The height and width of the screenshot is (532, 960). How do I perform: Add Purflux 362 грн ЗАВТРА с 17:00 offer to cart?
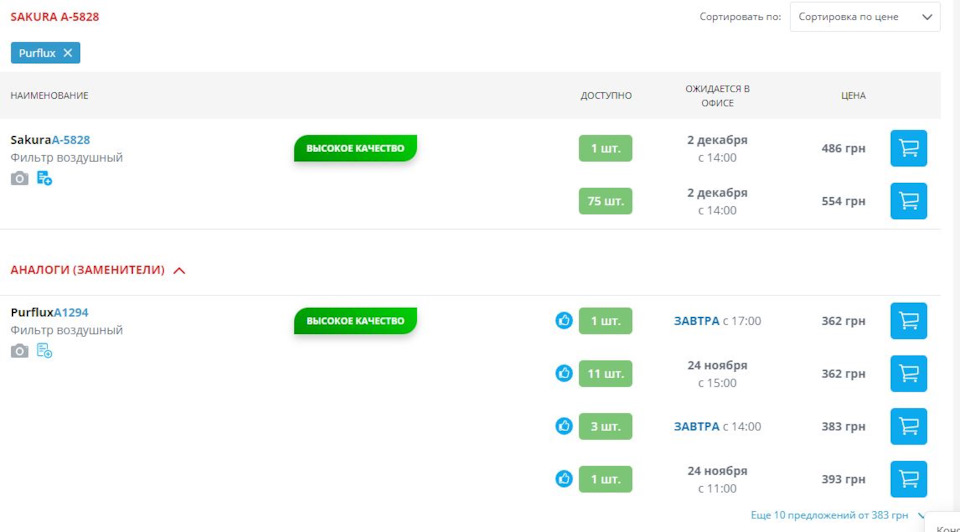(909, 321)
